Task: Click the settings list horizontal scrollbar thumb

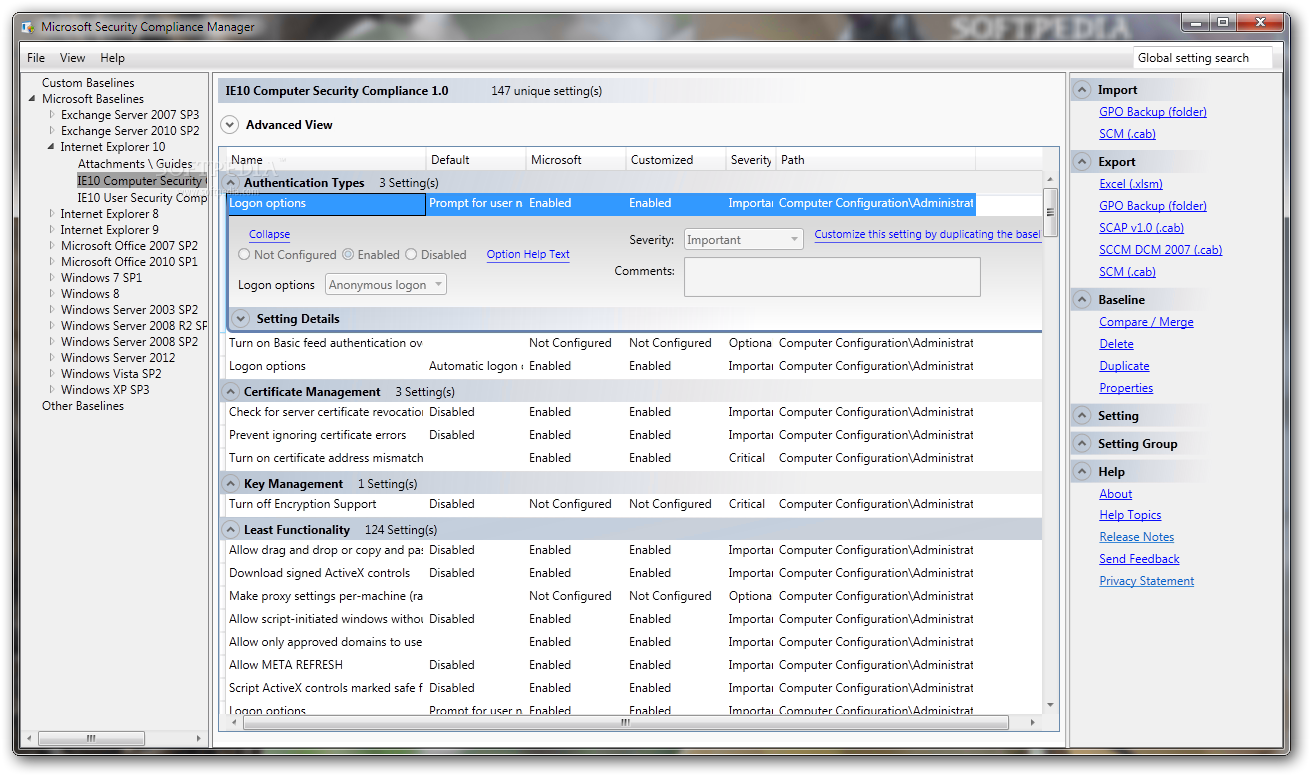Action: 626,721
